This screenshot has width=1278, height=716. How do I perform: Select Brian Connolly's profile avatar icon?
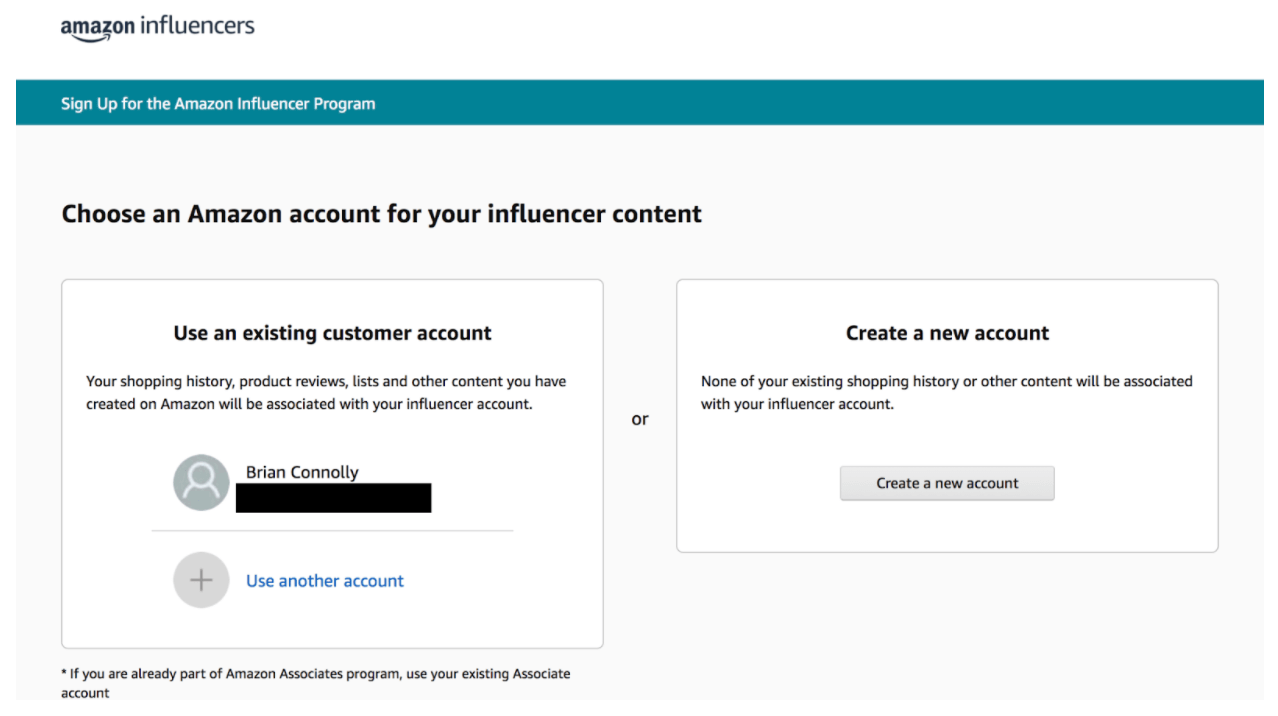pos(201,482)
